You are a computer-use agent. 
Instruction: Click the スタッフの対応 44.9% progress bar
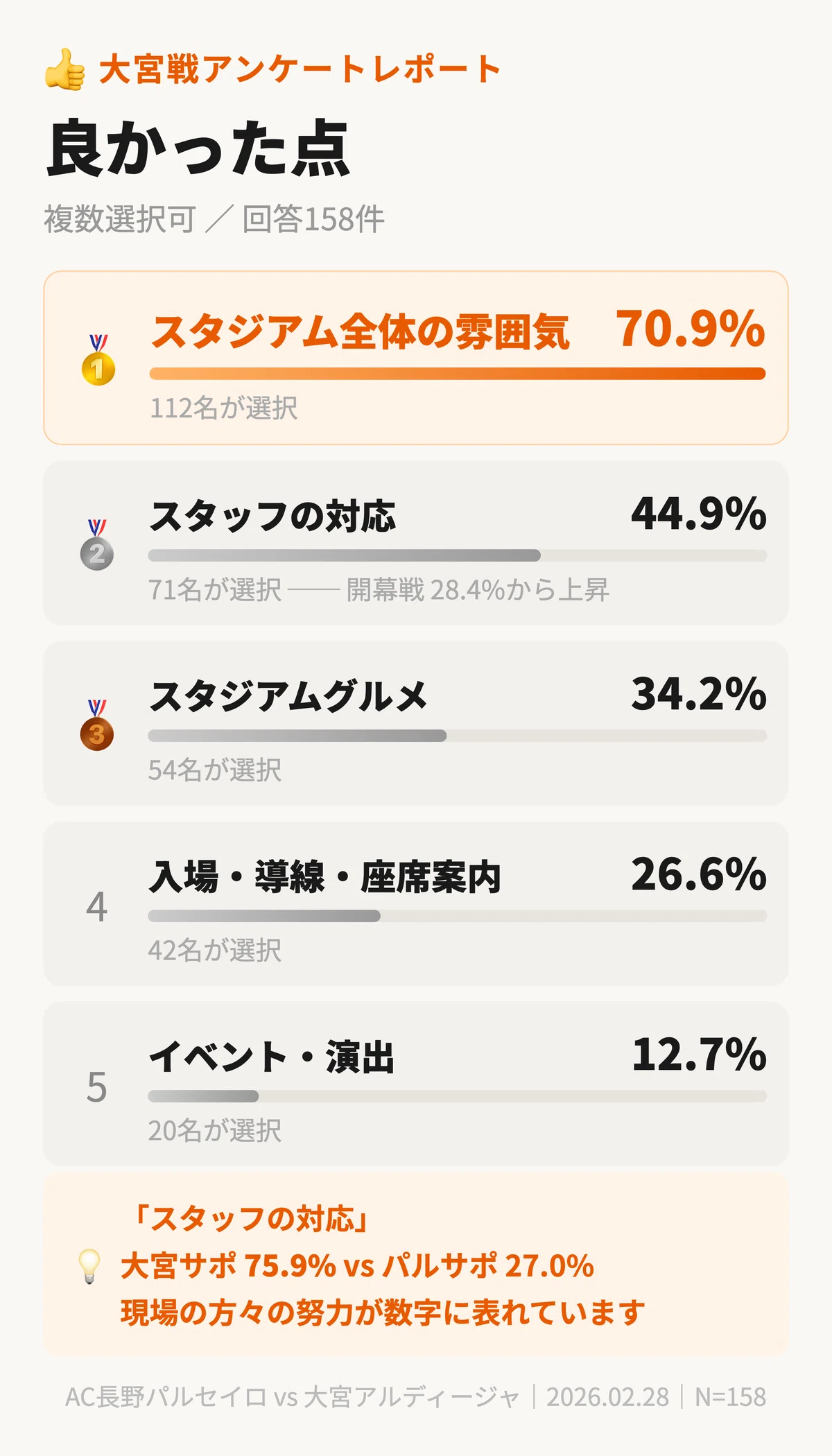[458, 555]
